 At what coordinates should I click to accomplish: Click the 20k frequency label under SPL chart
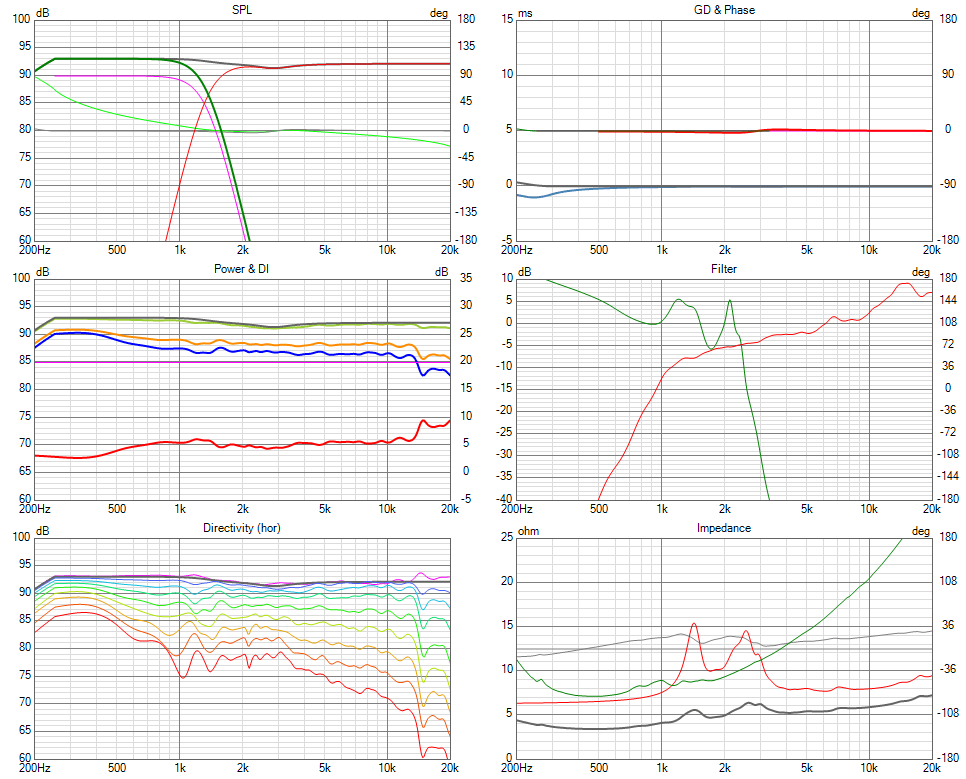[450, 250]
